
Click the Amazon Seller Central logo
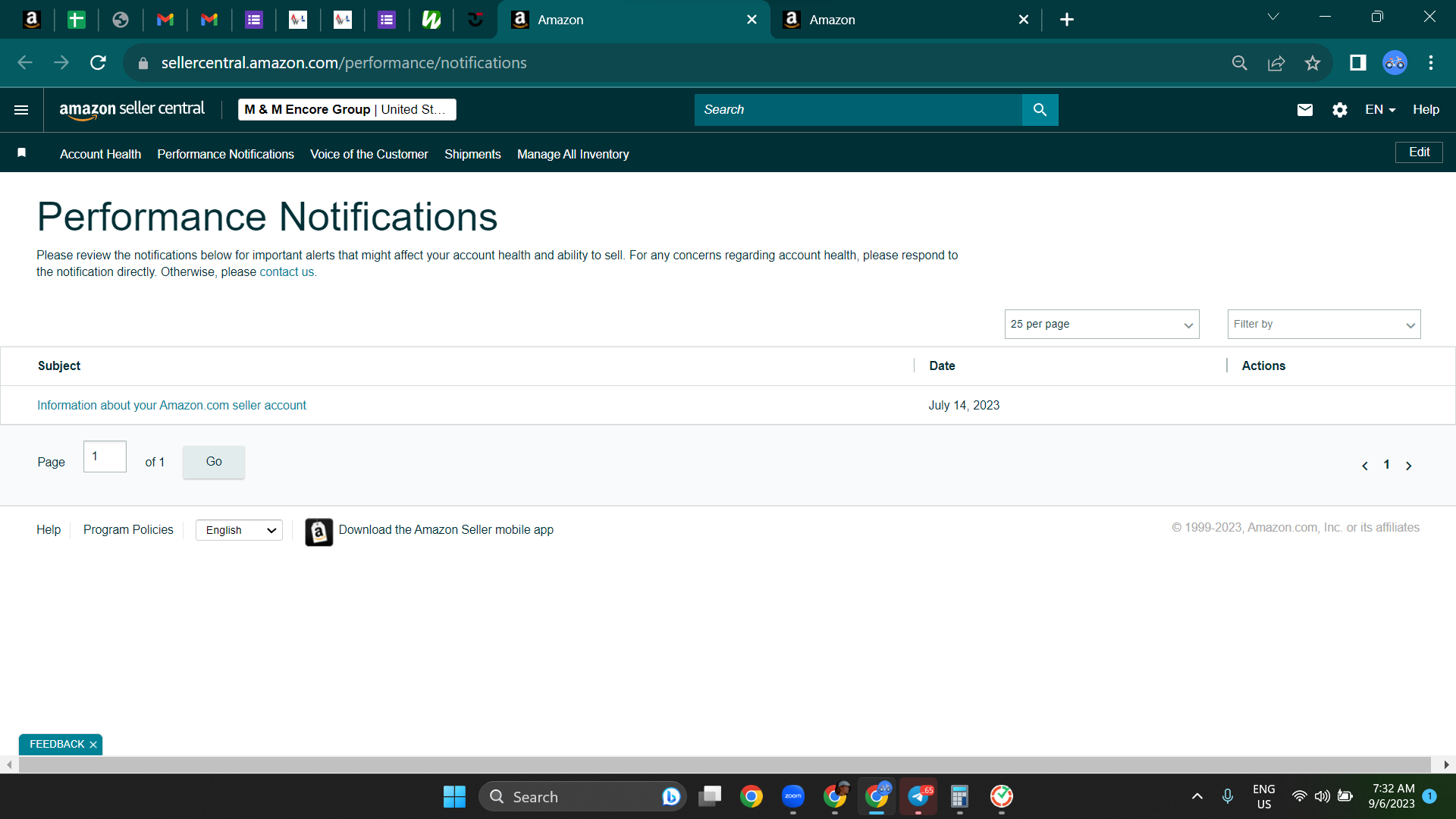tap(132, 110)
